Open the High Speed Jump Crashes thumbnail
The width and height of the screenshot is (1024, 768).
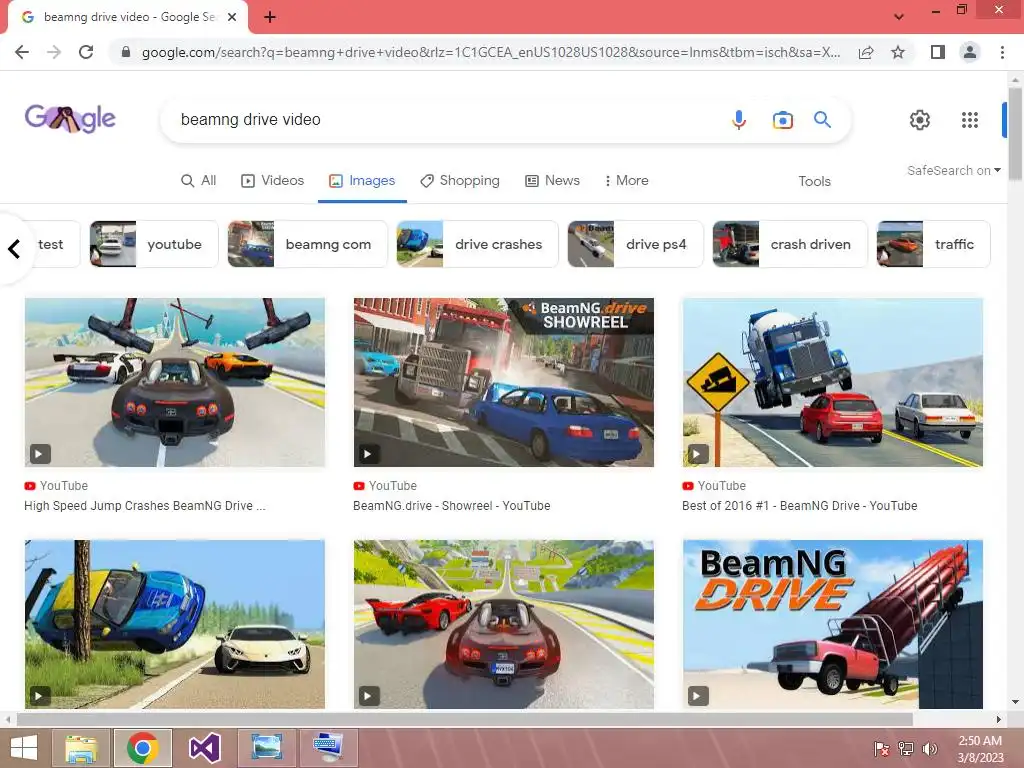point(174,383)
